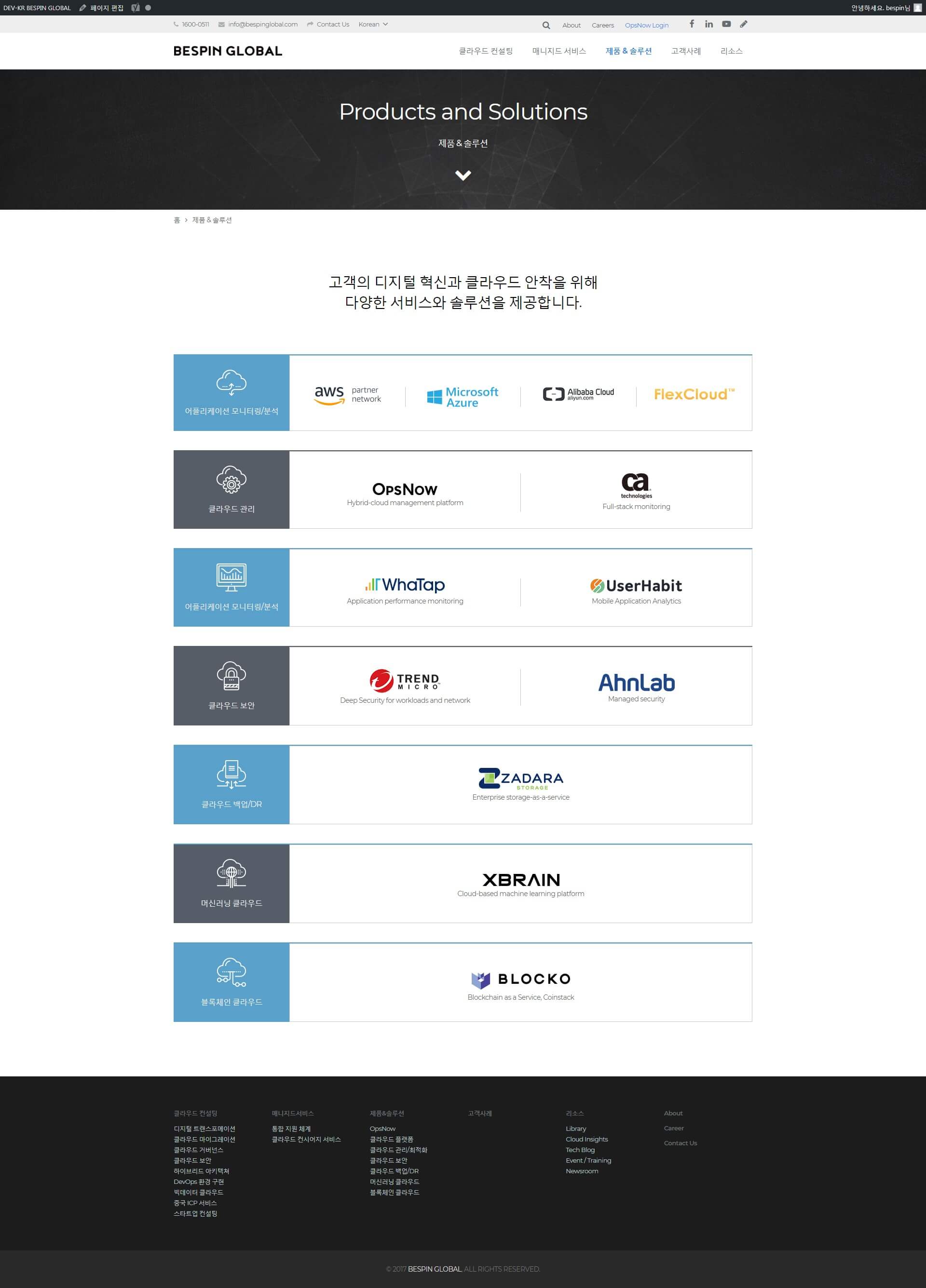The height and width of the screenshot is (1288, 926).
Task: Open the Facebook social icon
Action: click(x=692, y=24)
